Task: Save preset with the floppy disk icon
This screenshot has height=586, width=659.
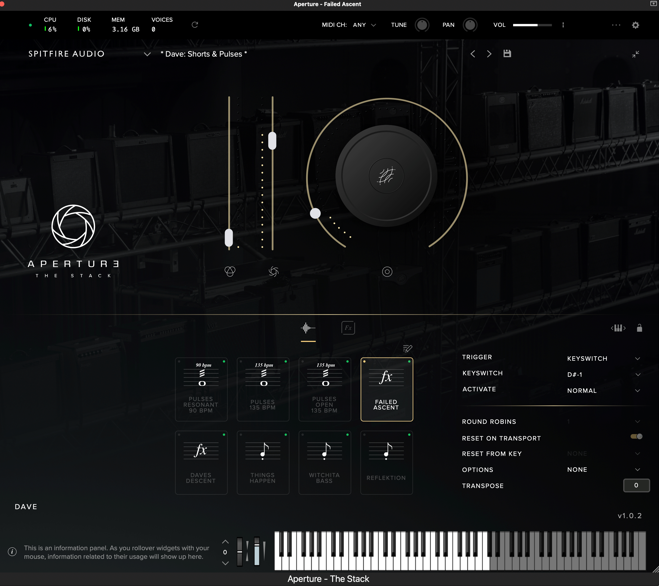Action: click(507, 54)
